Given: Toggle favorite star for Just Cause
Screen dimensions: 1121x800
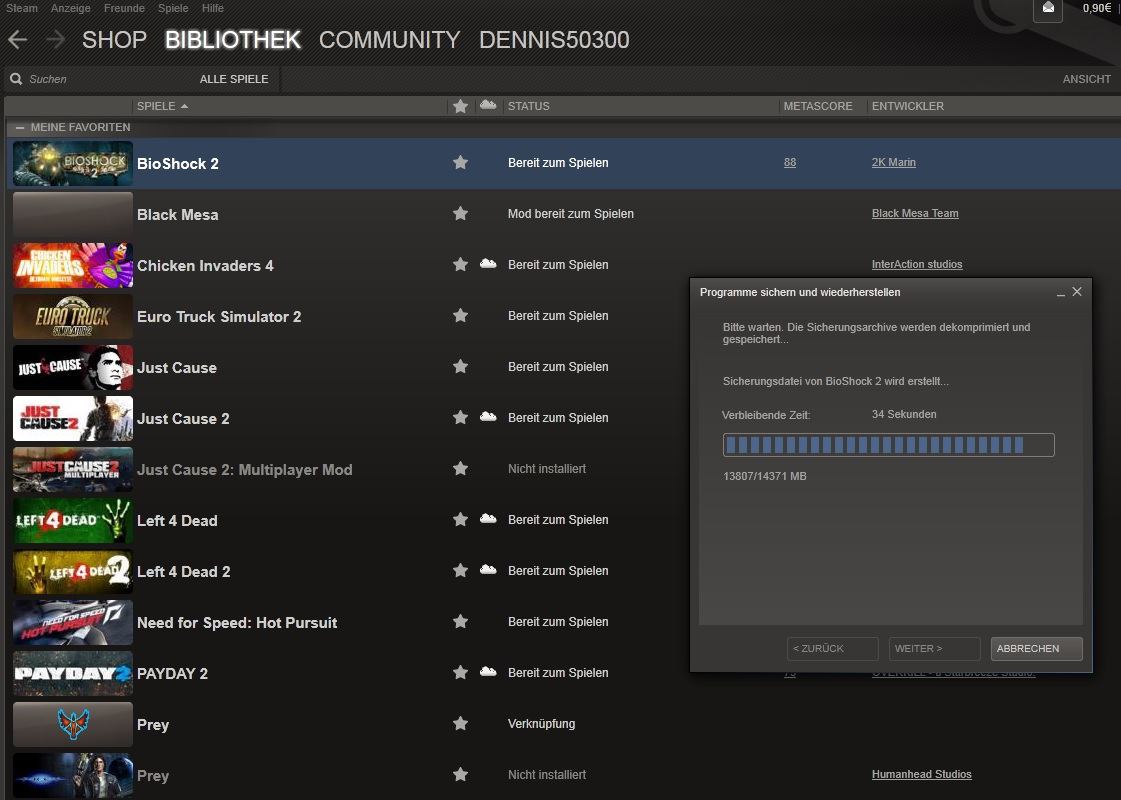Looking at the screenshot, I should [460, 366].
